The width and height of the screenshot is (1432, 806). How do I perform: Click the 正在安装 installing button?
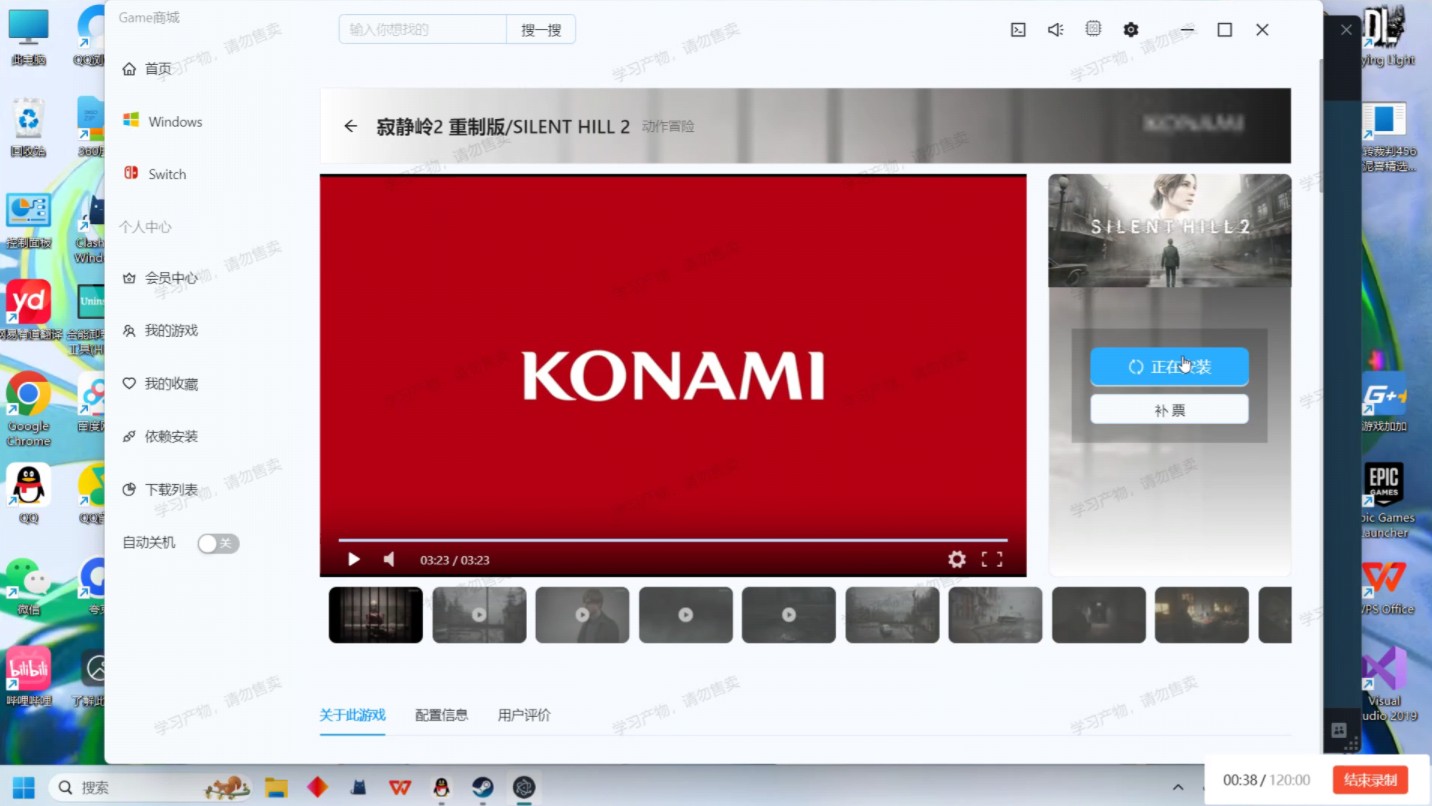coord(1169,367)
